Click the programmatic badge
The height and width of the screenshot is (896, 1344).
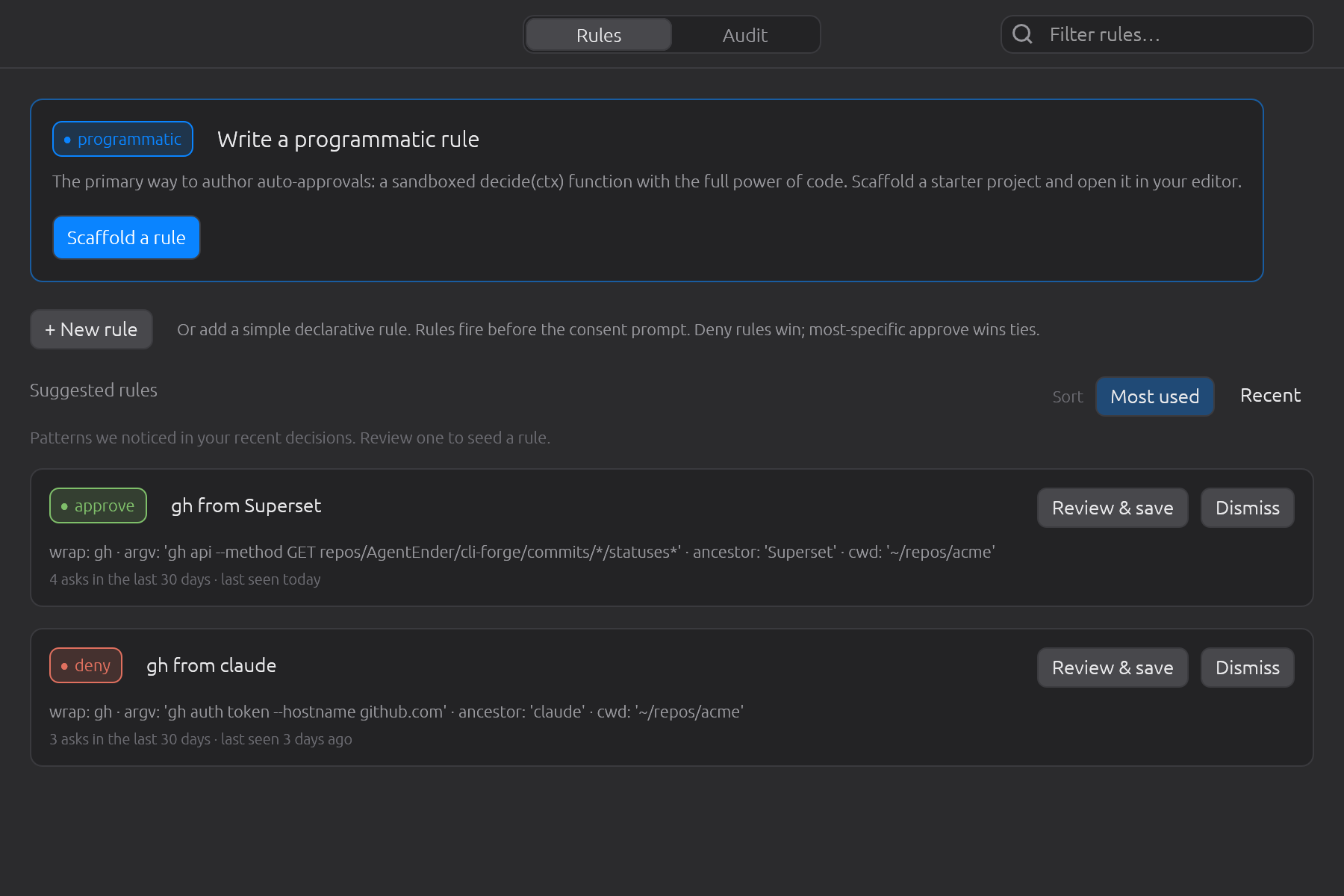[x=122, y=139]
